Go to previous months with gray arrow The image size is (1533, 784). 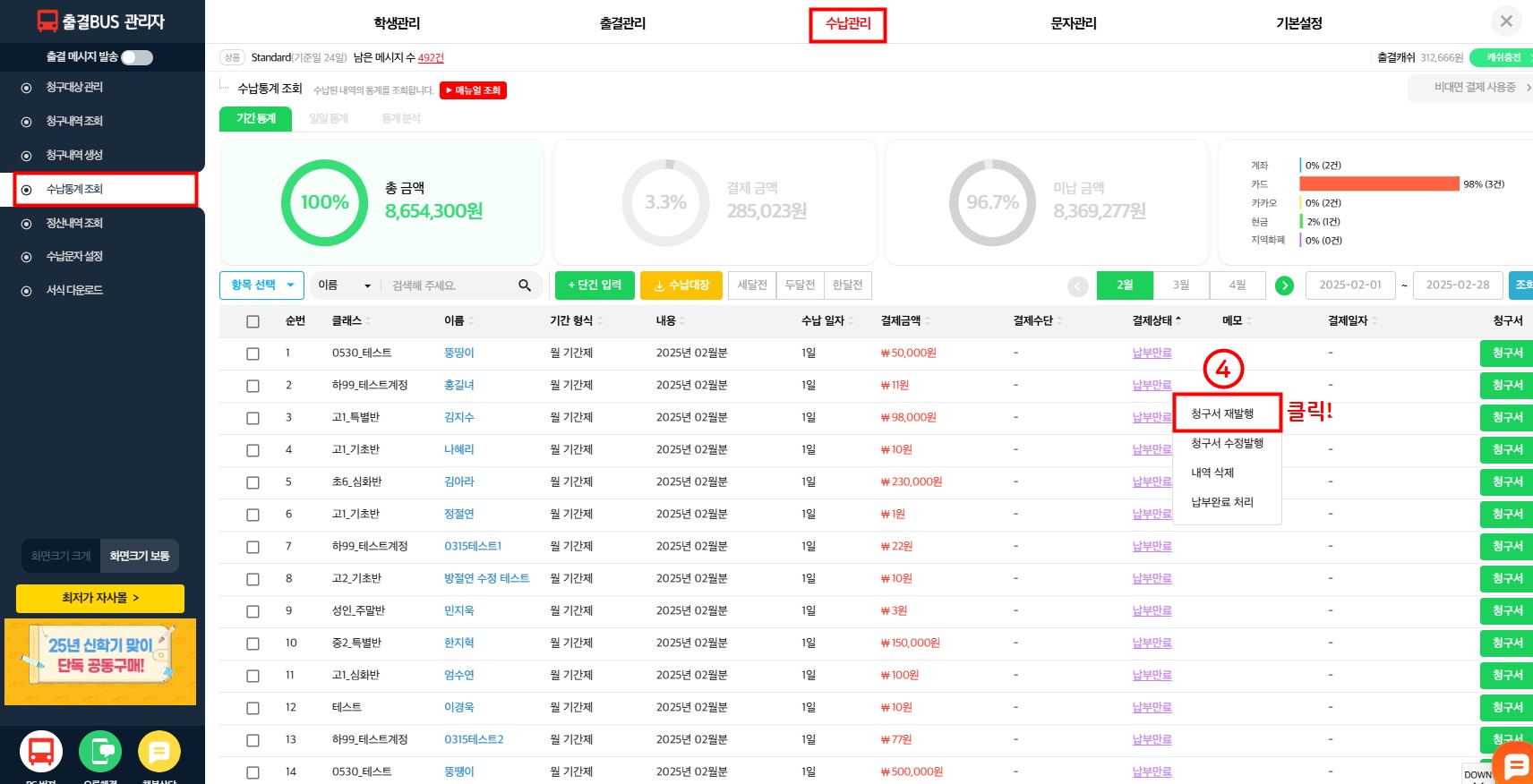click(1078, 285)
